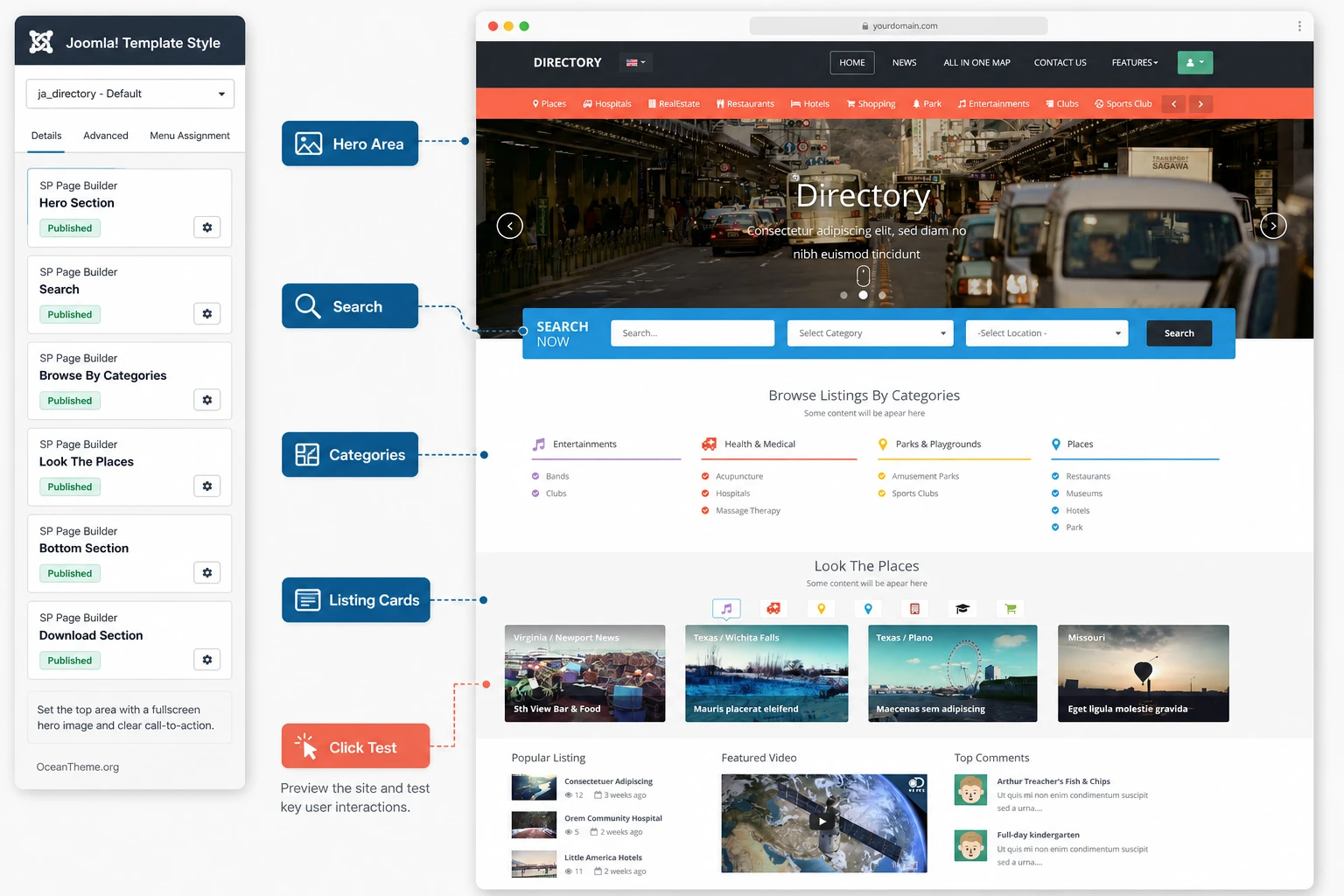Toggle Published status of Bottom Section
The image size is (1344, 896).
pos(70,573)
